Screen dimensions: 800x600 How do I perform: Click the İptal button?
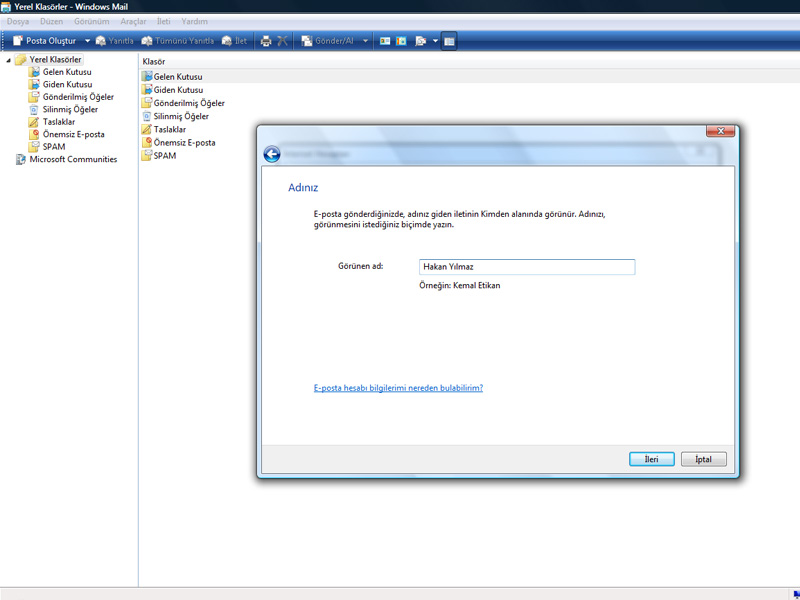click(x=704, y=459)
